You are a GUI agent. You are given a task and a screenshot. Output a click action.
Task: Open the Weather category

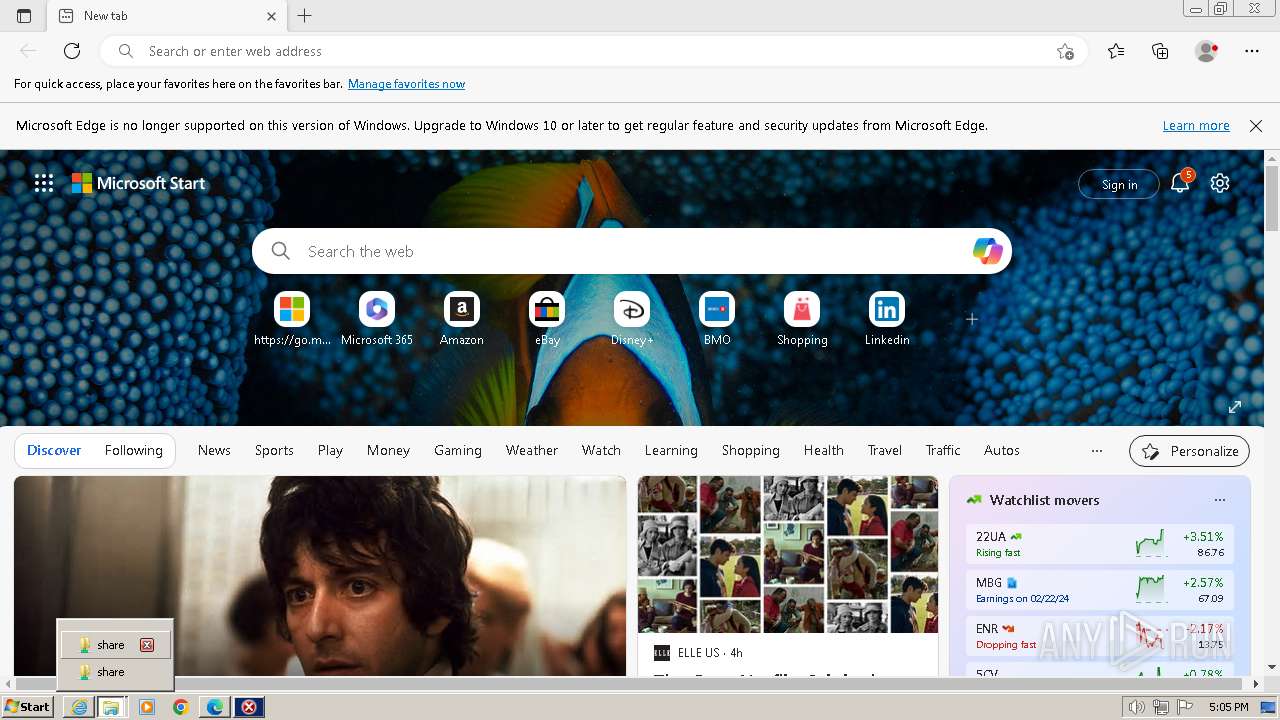(x=532, y=451)
